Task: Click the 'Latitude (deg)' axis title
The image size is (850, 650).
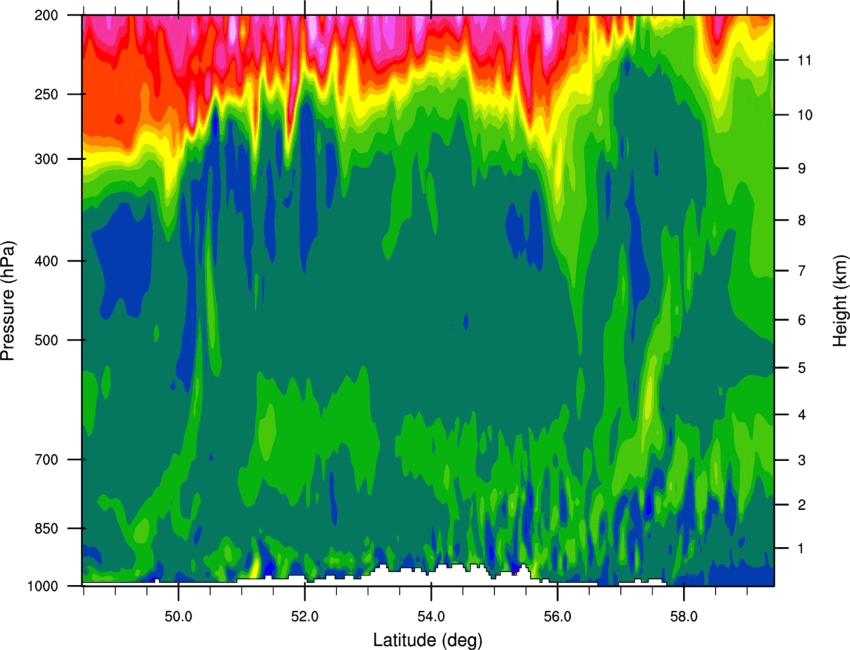Action: point(427,640)
